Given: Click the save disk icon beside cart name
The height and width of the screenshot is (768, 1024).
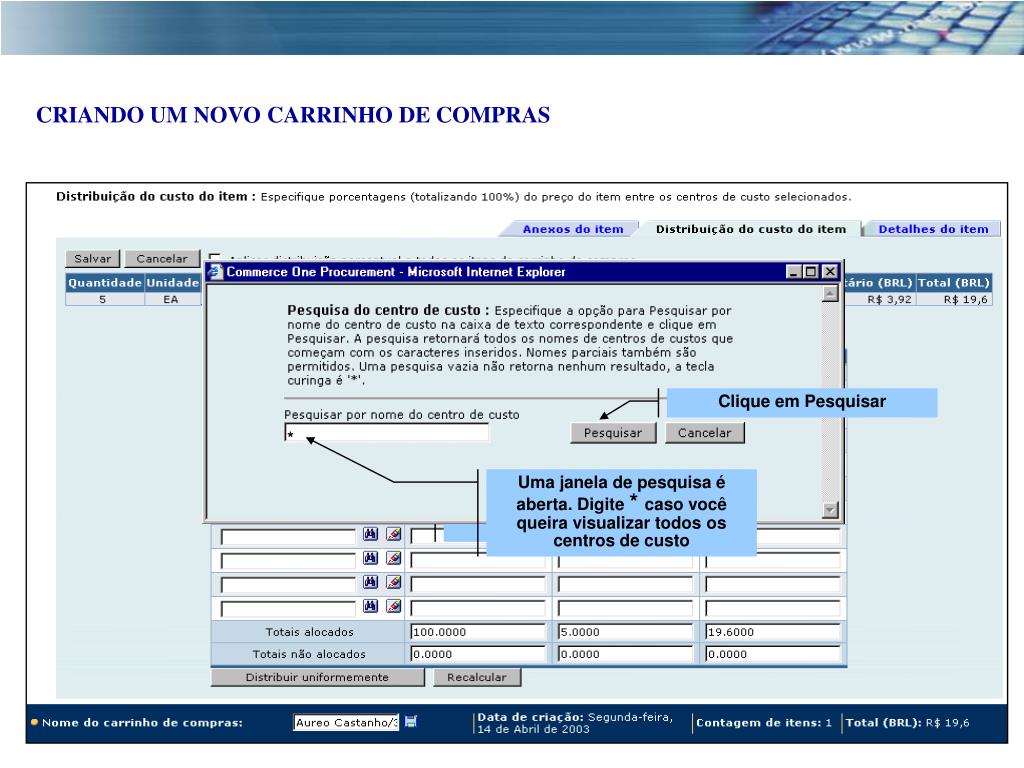Looking at the screenshot, I should point(411,722).
